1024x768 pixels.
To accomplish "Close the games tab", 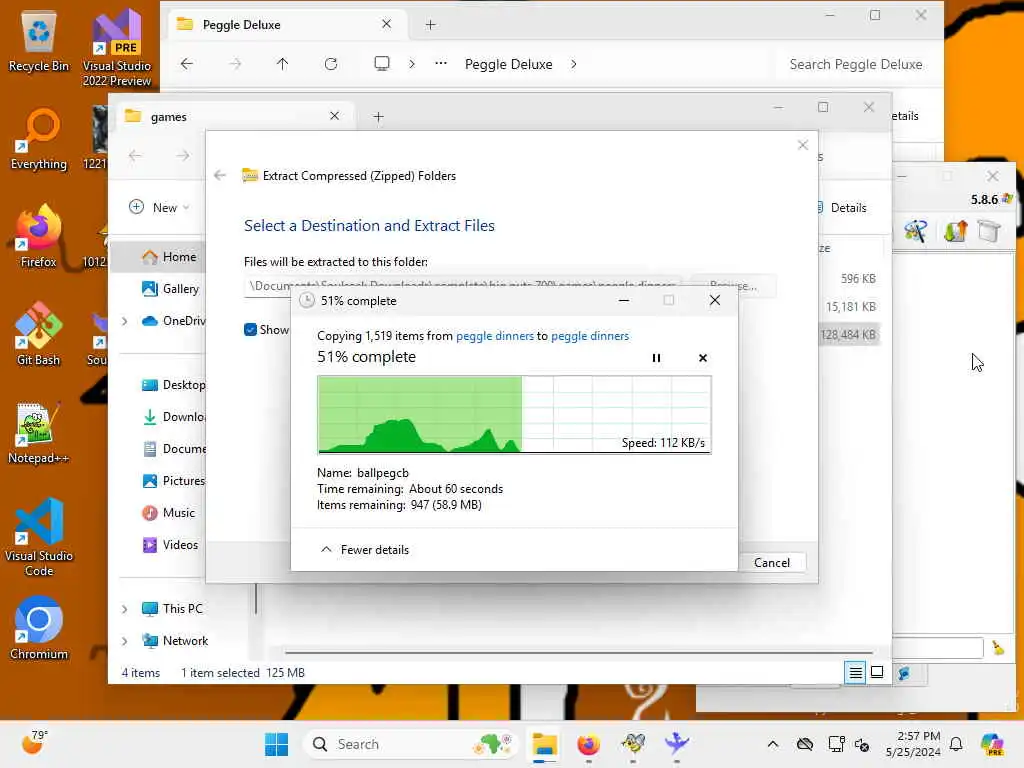I will [x=334, y=116].
